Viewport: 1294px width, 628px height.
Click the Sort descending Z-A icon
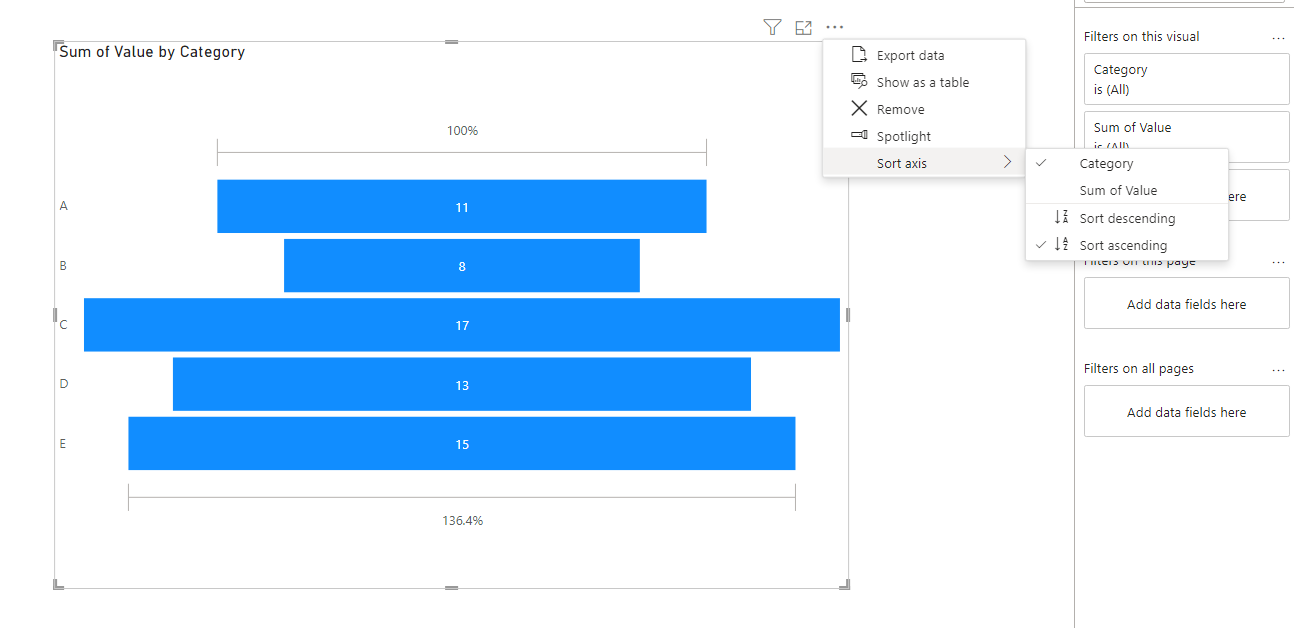[x=1061, y=217]
